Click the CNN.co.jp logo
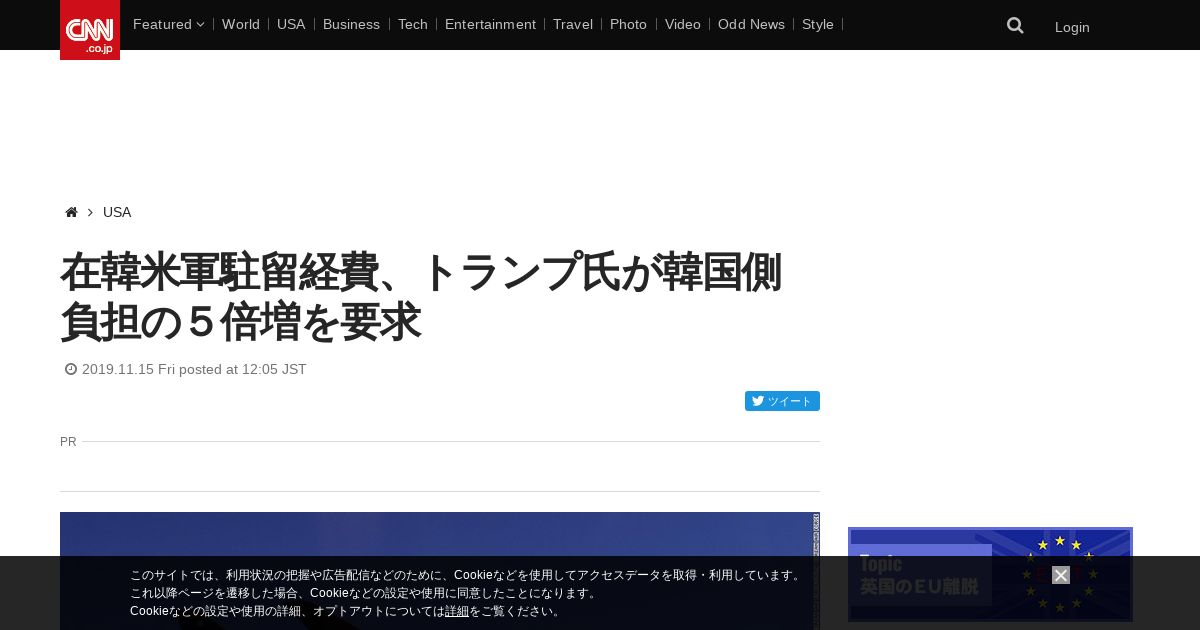 click(x=90, y=30)
